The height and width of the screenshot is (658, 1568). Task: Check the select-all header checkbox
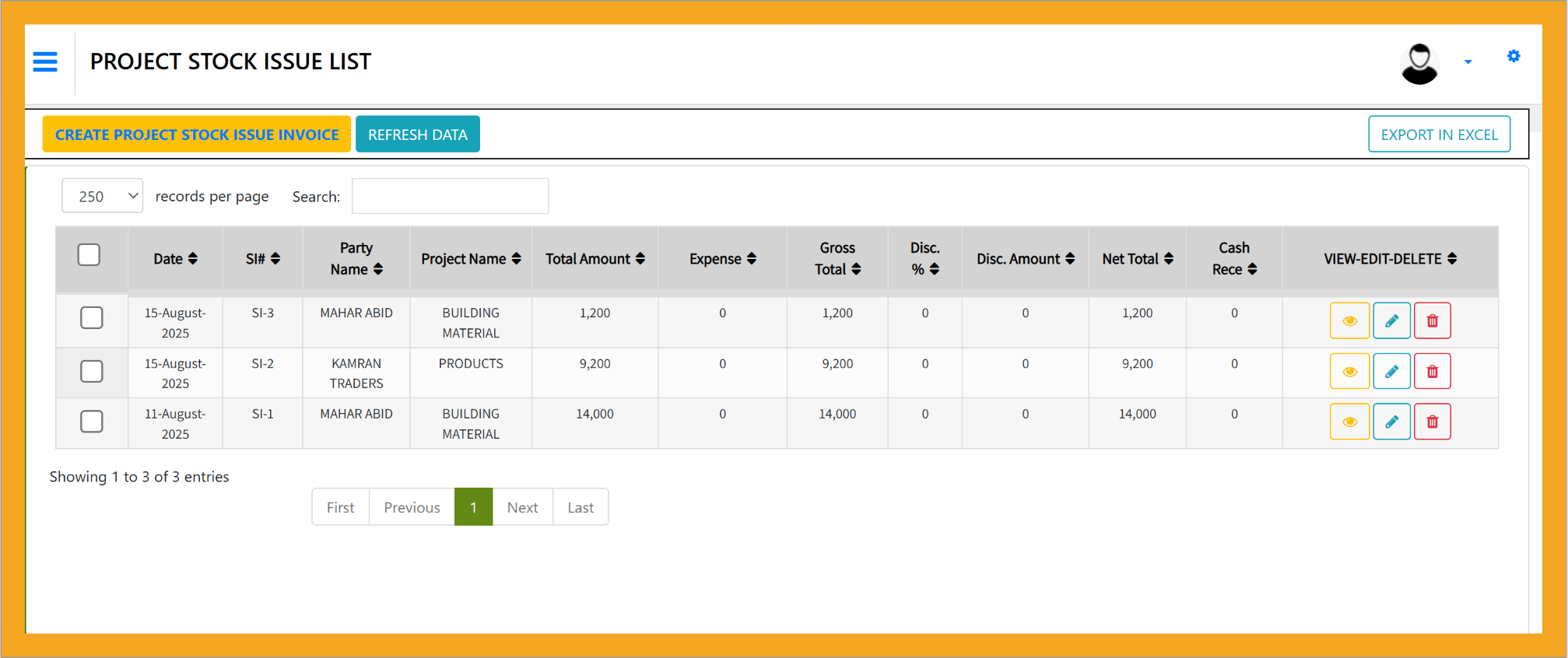89,255
